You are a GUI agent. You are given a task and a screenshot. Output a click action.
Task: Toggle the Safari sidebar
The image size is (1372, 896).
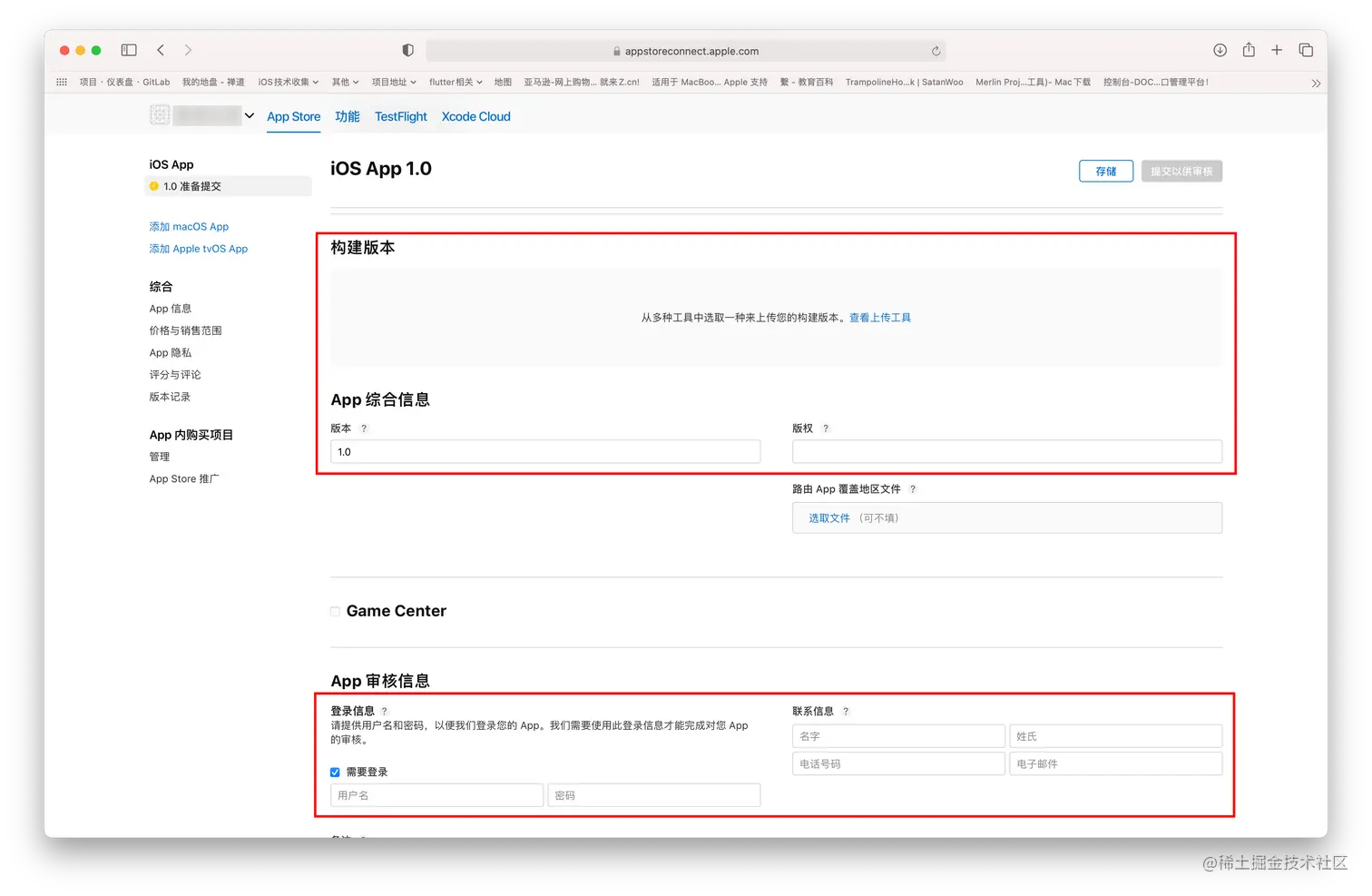129,50
